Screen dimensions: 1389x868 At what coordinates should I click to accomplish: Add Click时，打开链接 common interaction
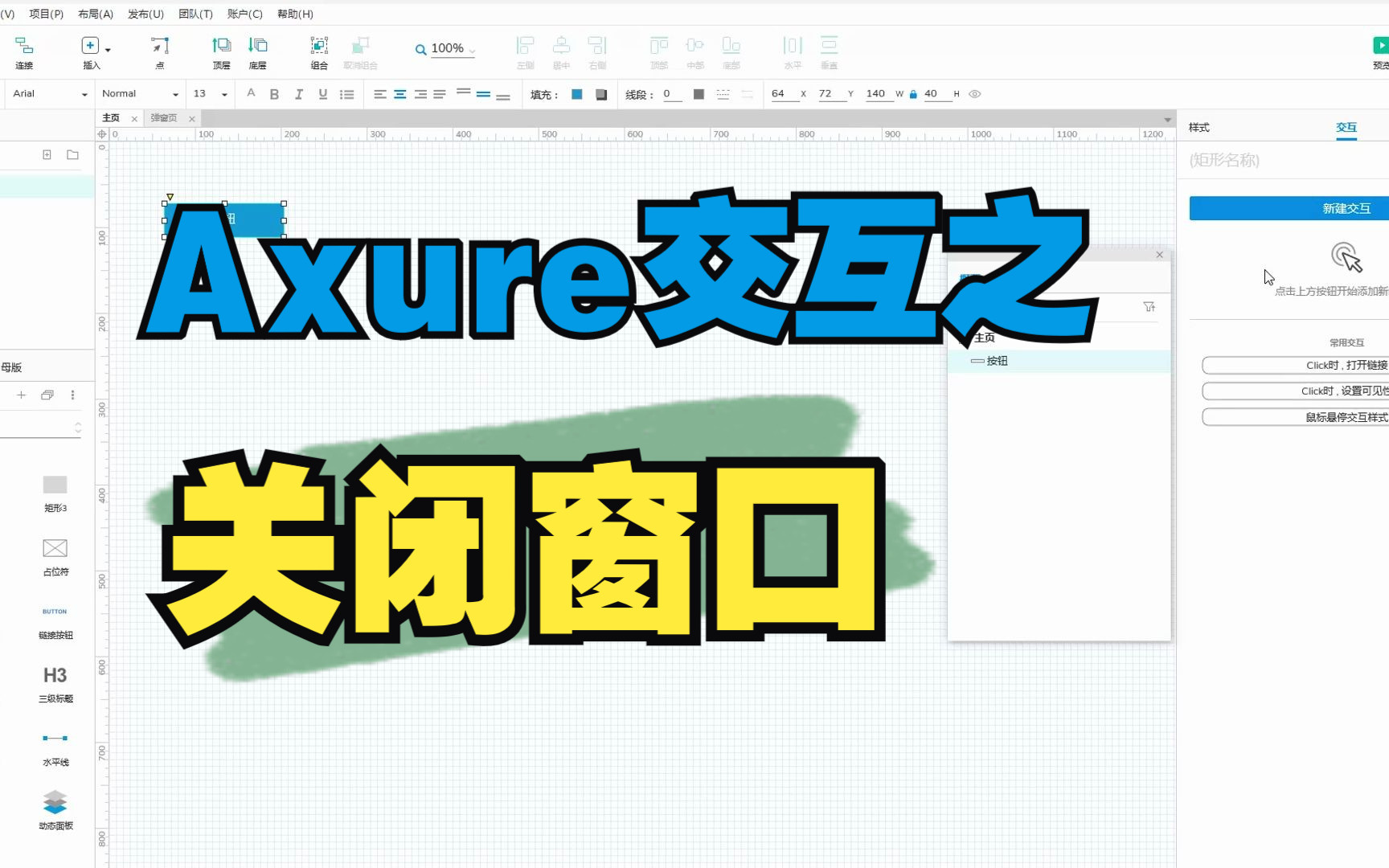click(1296, 365)
